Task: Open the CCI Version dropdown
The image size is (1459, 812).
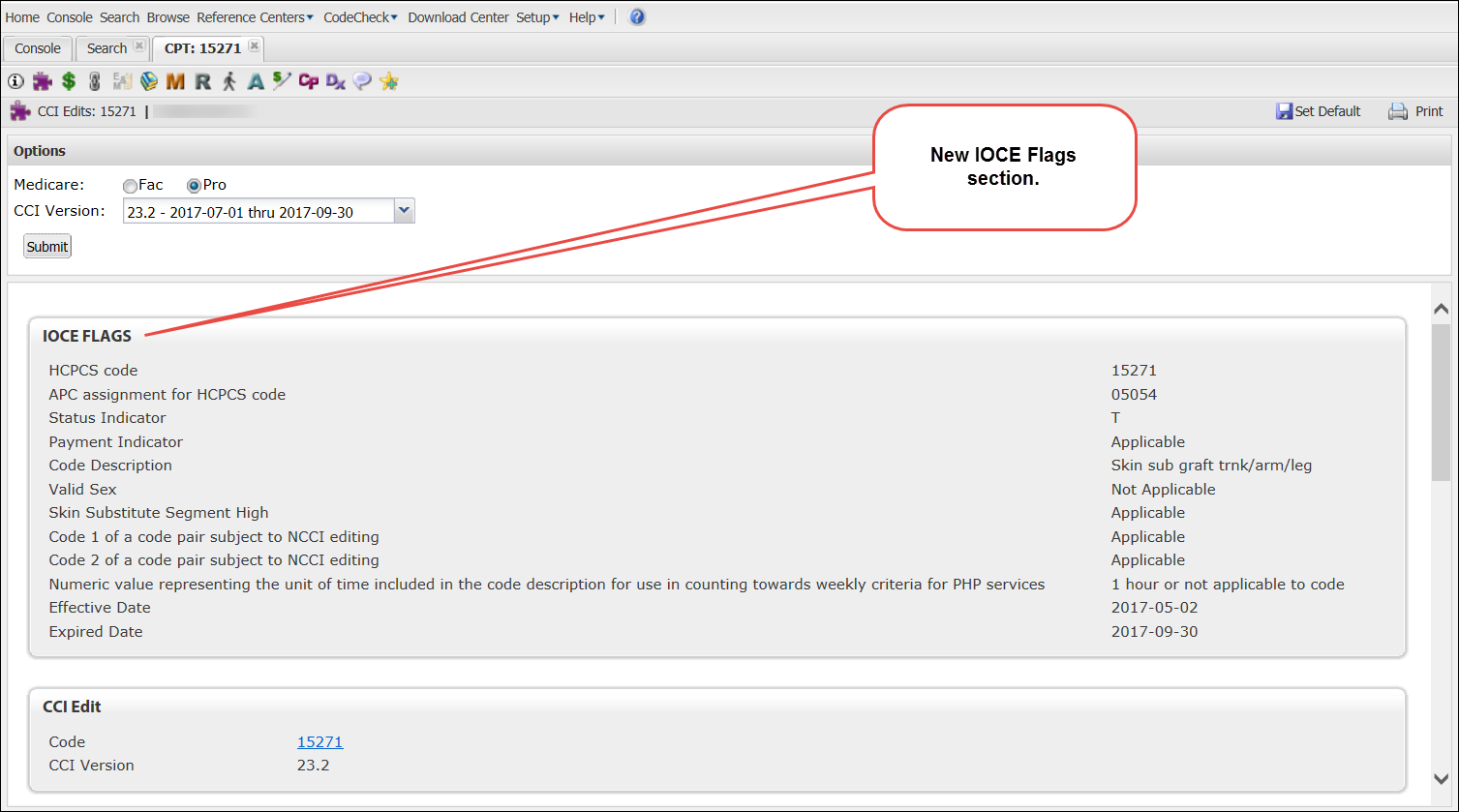Action: click(x=405, y=211)
